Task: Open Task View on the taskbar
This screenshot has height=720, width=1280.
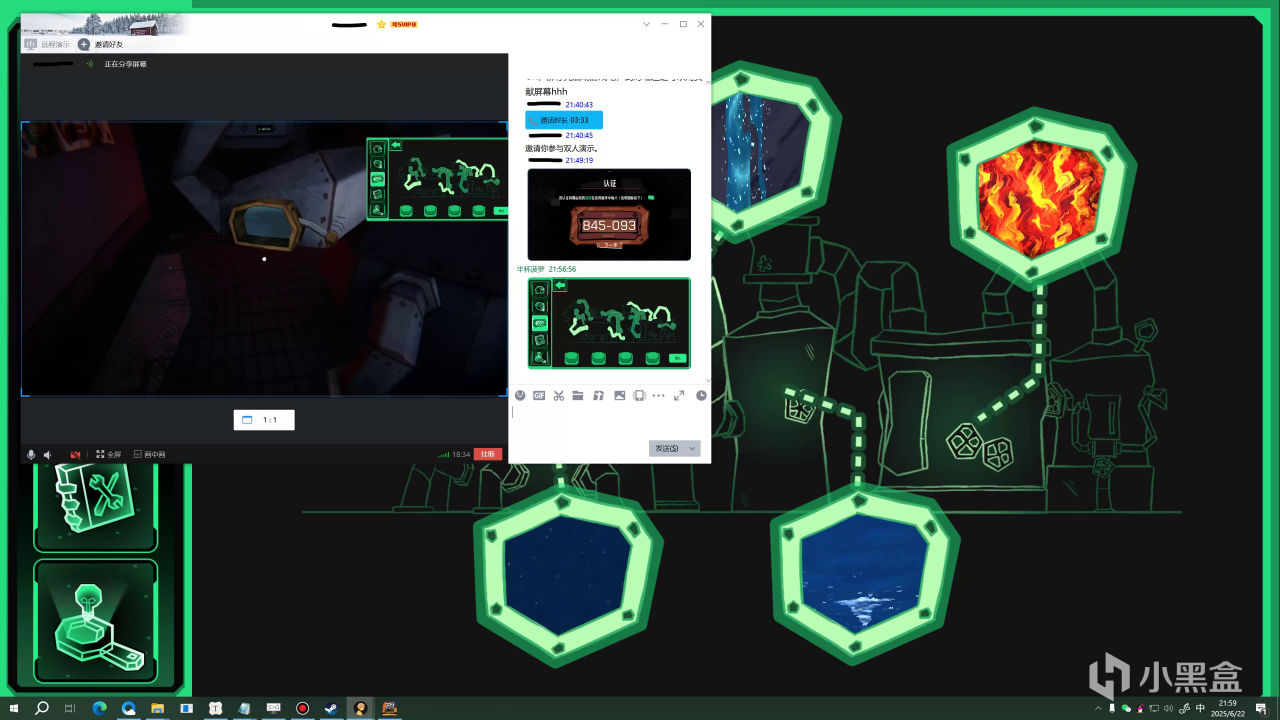Action: (70, 708)
